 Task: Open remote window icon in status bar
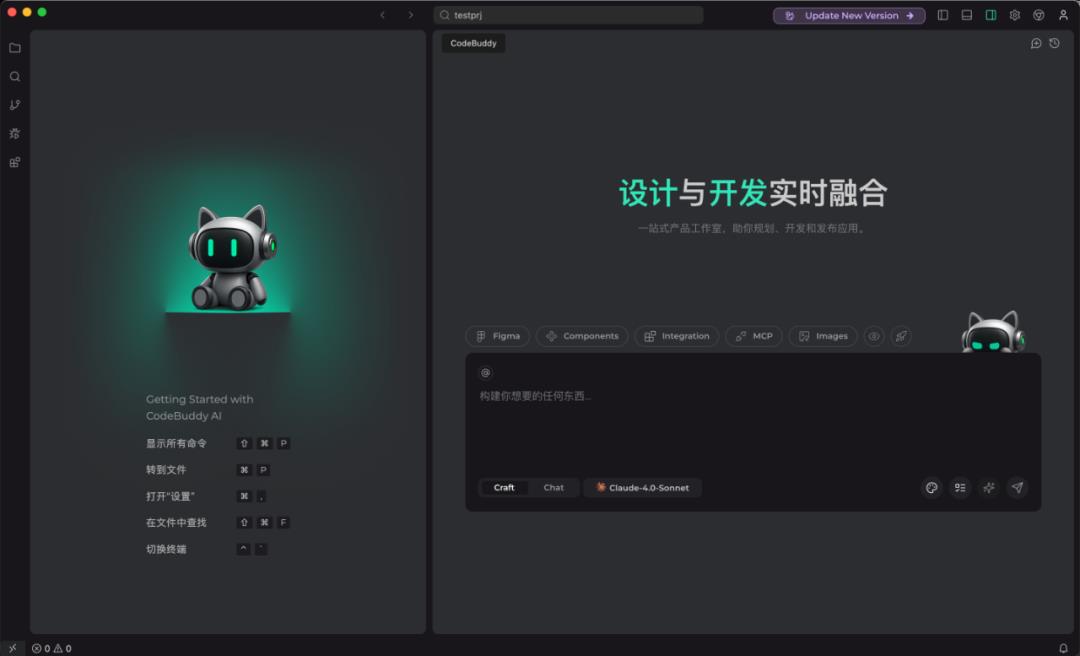12,648
